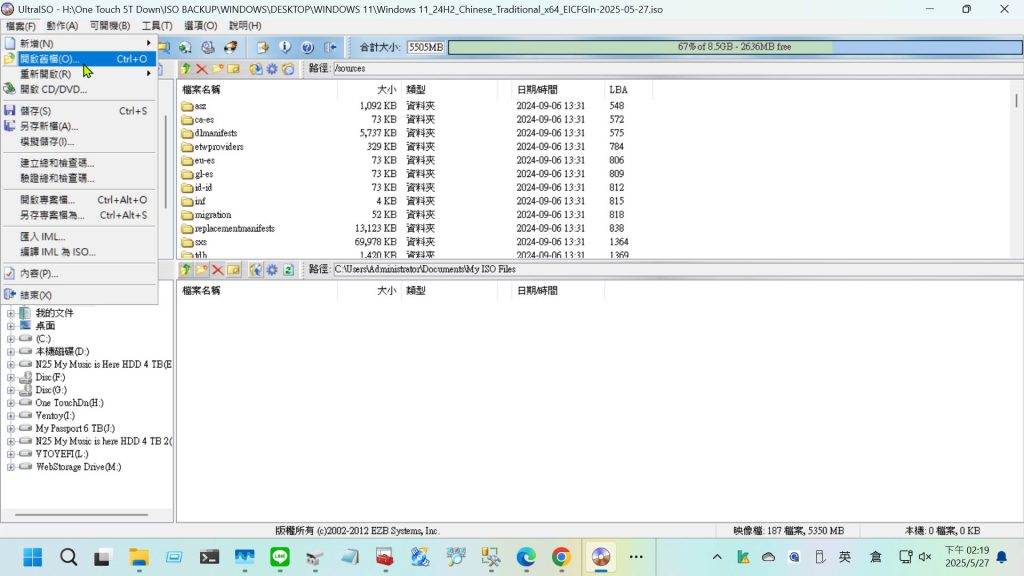The width and height of the screenshot is (1024, 576).
Task: Click the up-folder arrow icon beside /sources path
Action: tap(185, 69)
